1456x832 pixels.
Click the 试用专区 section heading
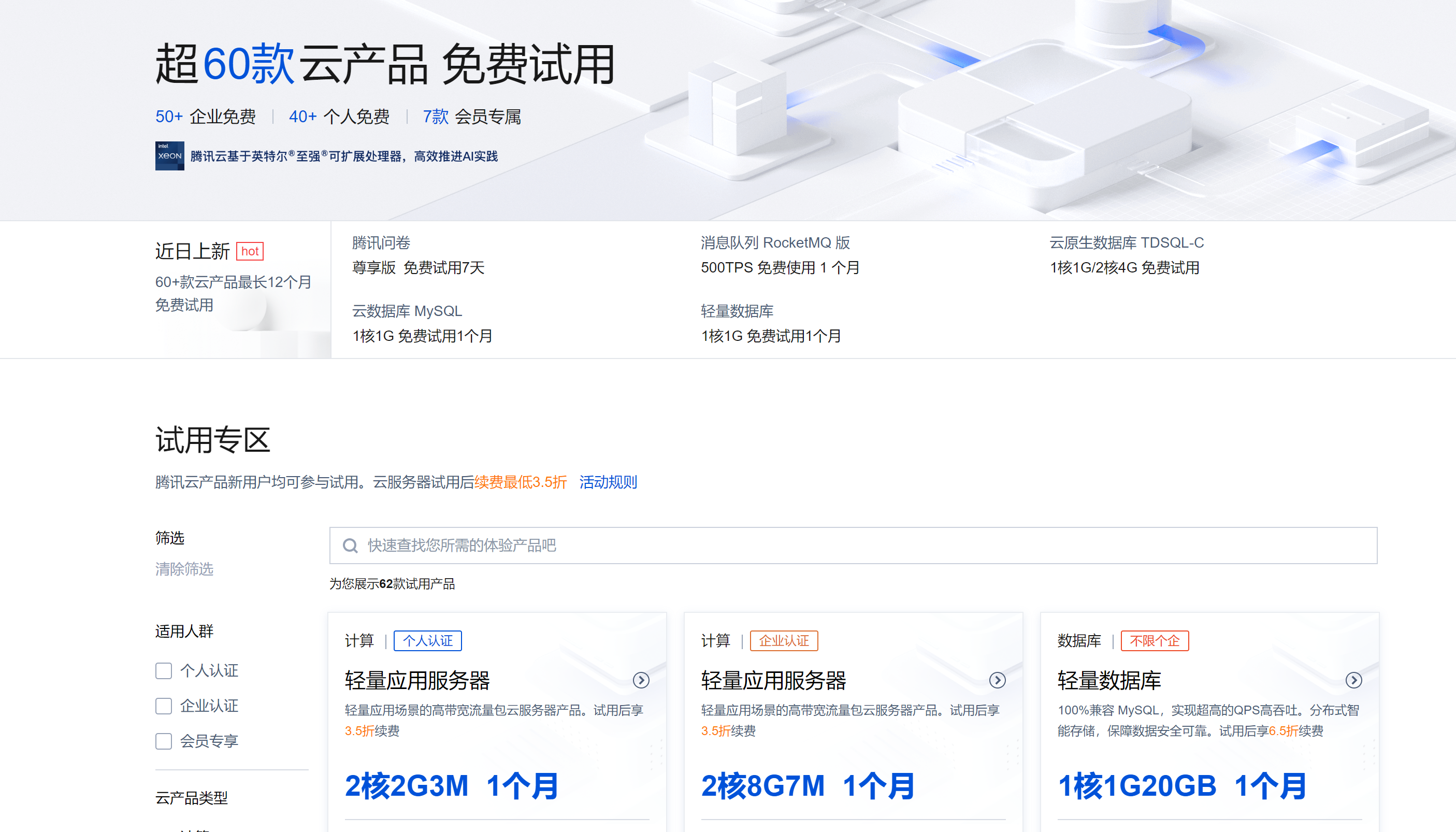(212, 440)
